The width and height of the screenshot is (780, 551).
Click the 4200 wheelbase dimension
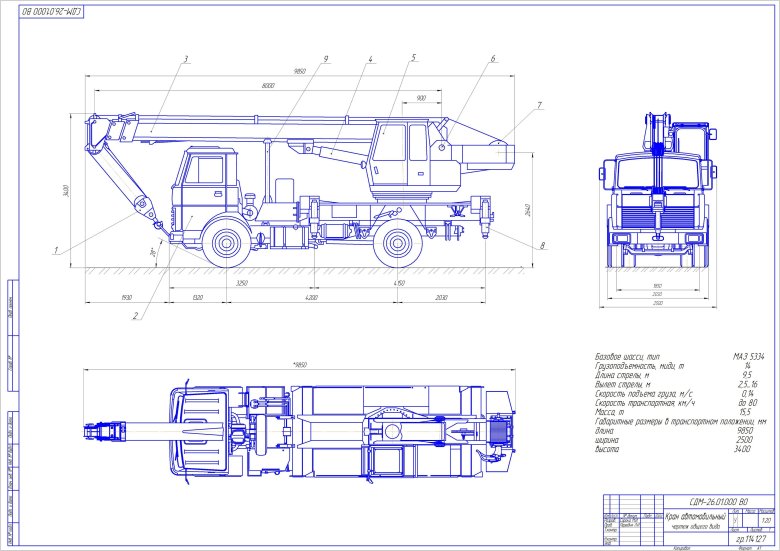point(311,297)
